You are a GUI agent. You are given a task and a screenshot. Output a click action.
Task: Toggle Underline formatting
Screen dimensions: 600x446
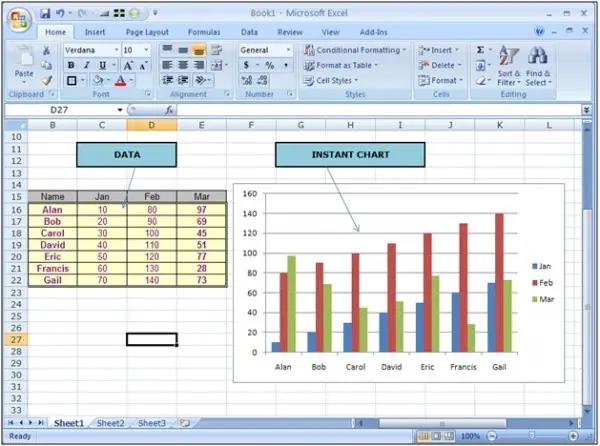102,65
